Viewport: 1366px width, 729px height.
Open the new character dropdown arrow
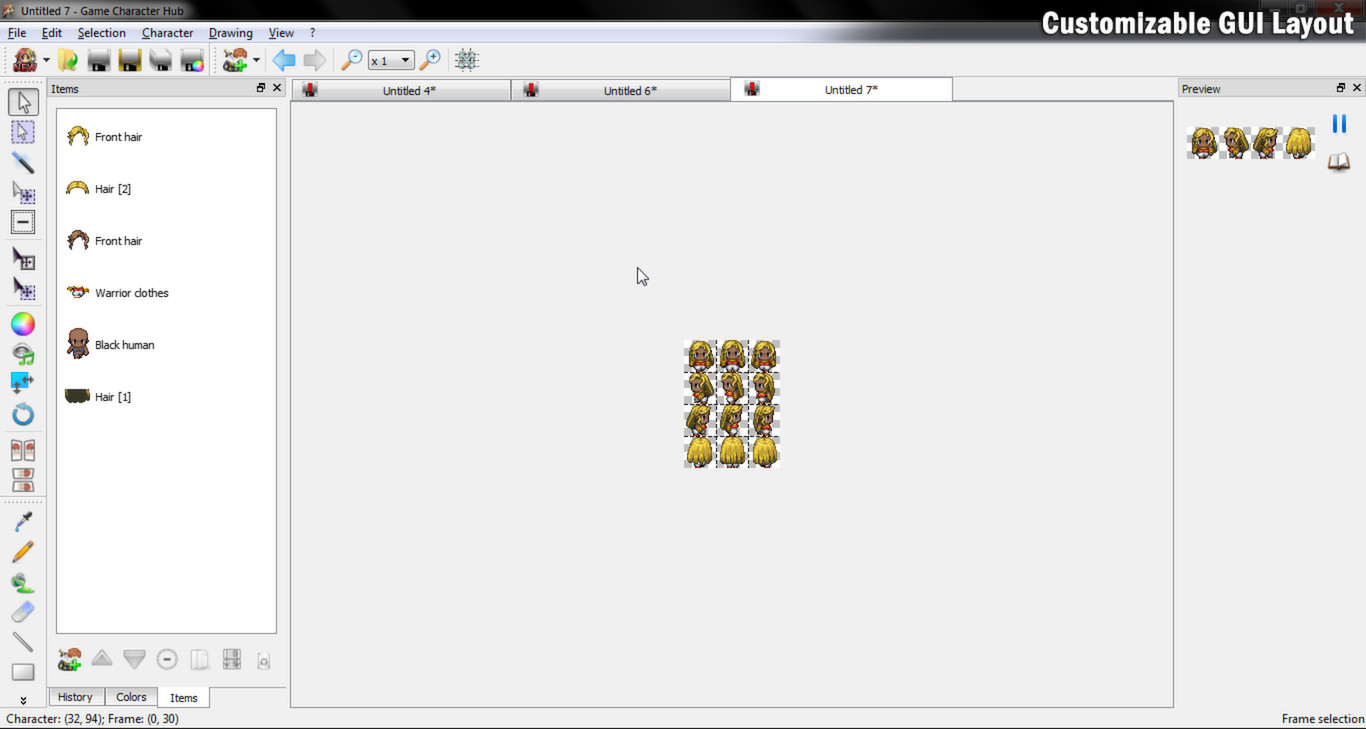click(x=45, y=60)
